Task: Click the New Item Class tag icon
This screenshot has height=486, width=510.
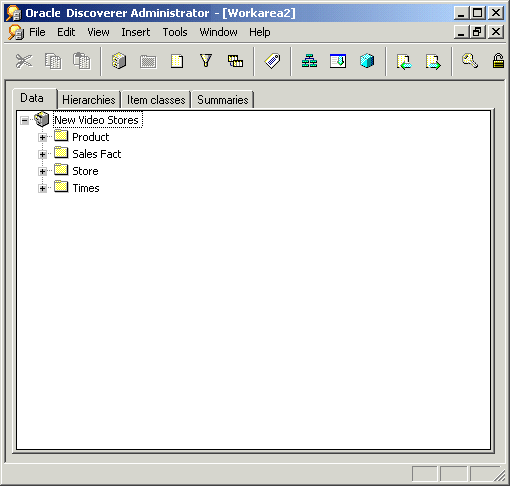Action: pos(272,61)
